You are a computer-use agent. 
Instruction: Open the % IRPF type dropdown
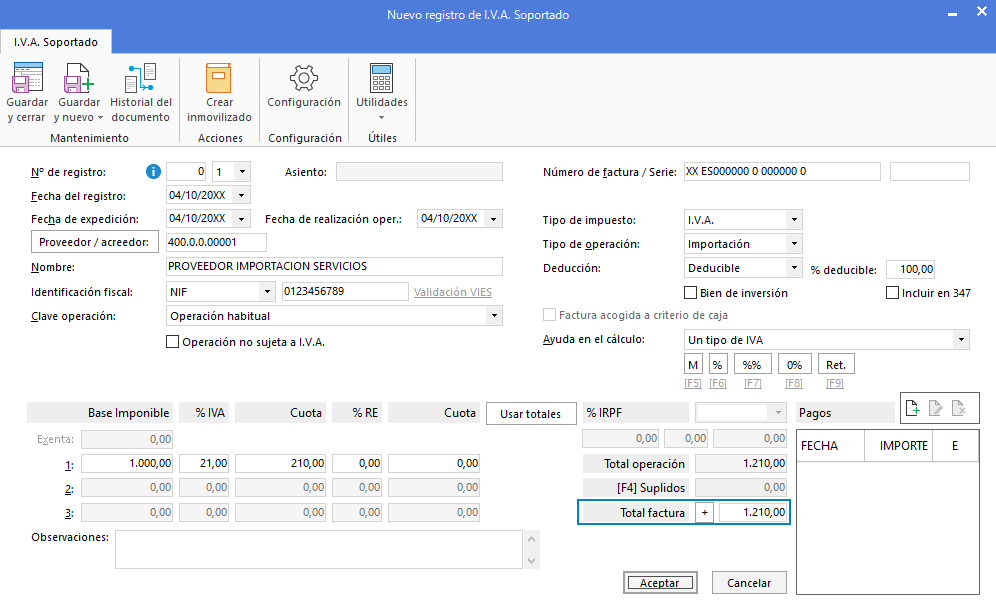778,413
